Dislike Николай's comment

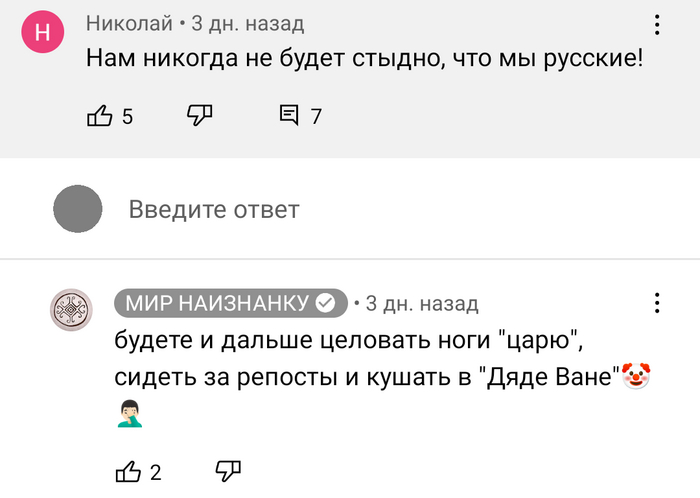(200, 116)
